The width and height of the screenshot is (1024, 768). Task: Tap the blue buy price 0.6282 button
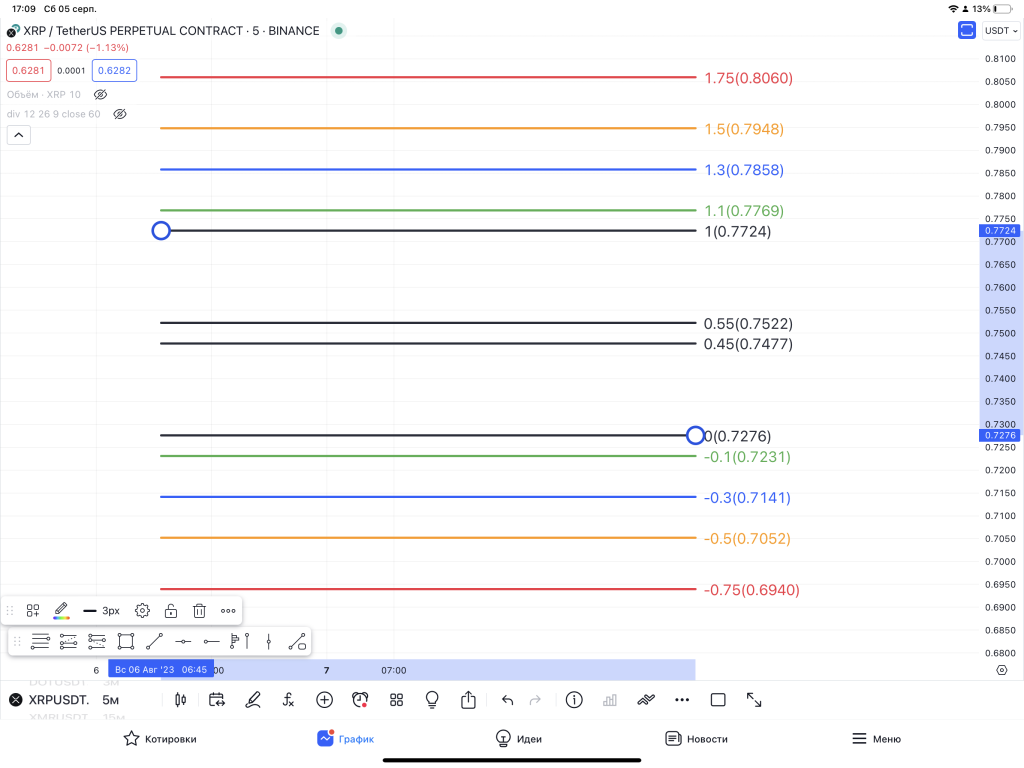click(114, 71)
